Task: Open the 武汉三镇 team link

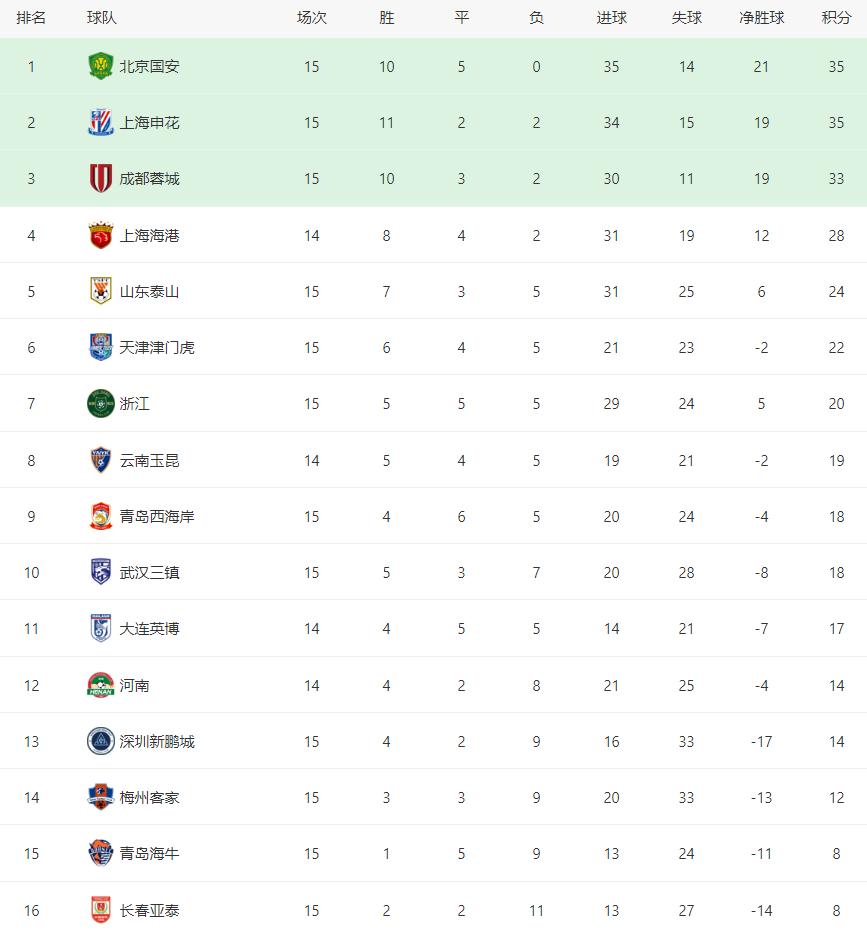Action: click(x=149, y=572)
